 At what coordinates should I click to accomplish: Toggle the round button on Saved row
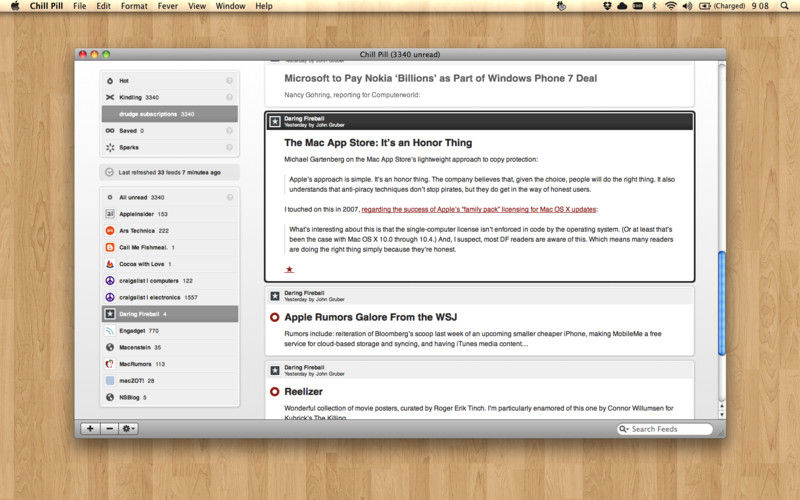click(230, 131)
